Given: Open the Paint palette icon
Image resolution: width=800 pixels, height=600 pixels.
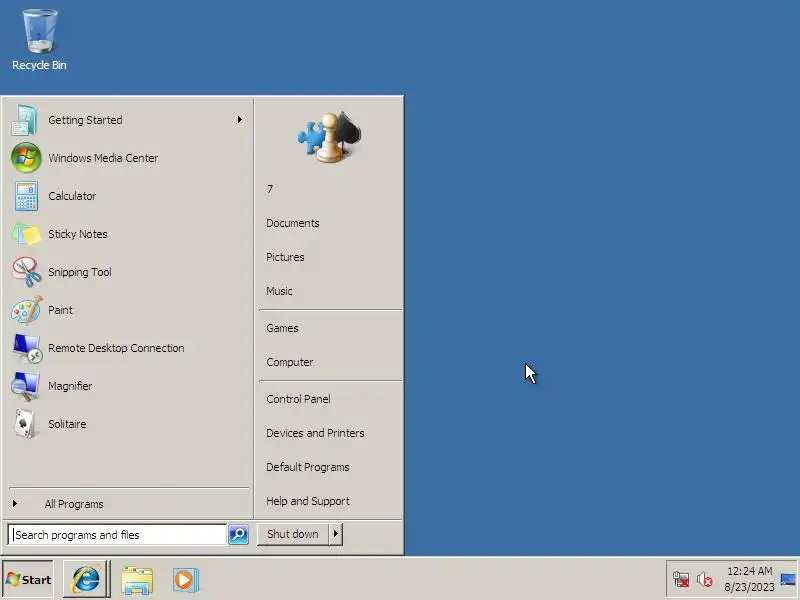Looking at the screenshot, I should tap(26, 310).
